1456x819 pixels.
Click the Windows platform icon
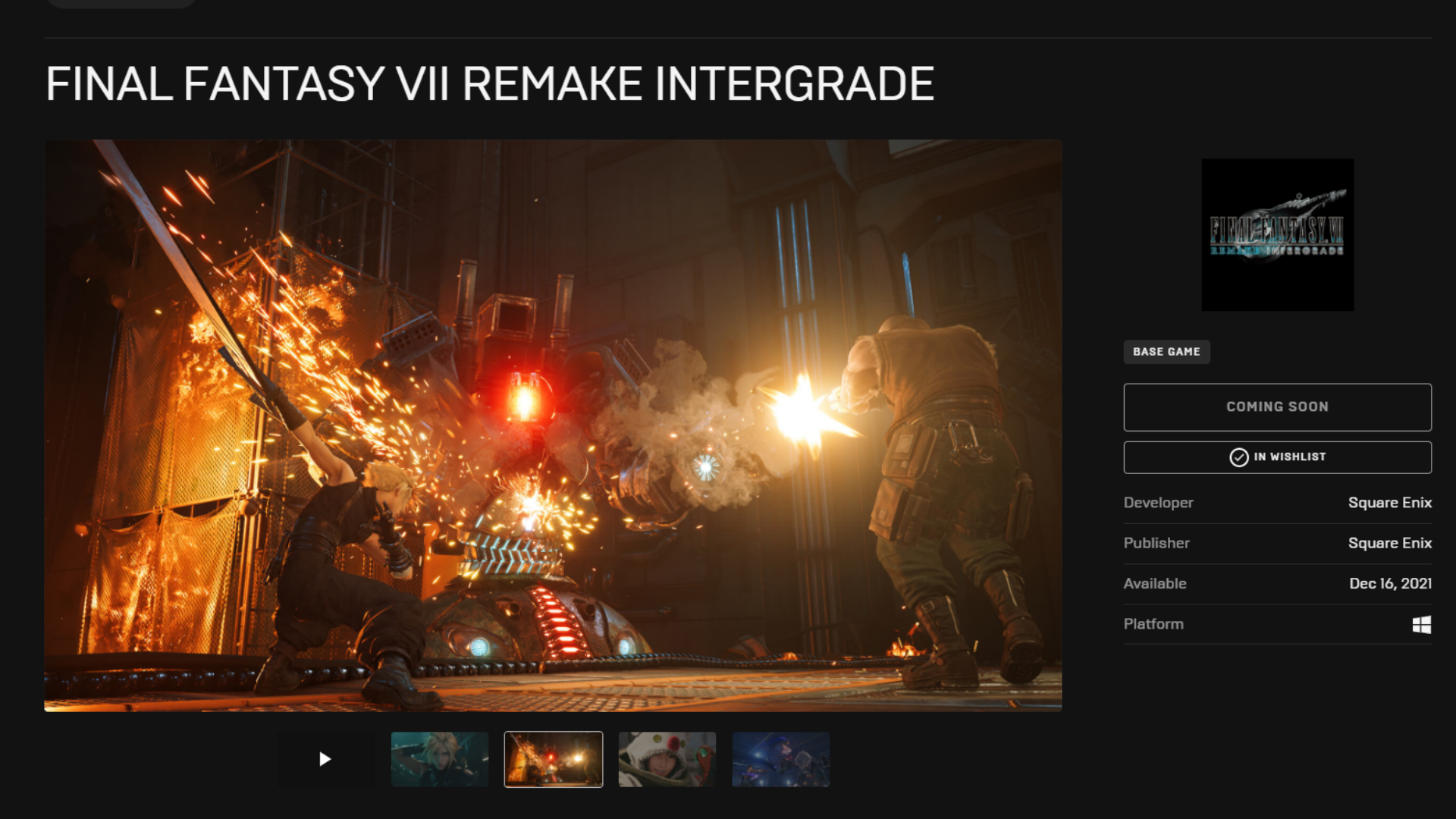click(1422, 624)
